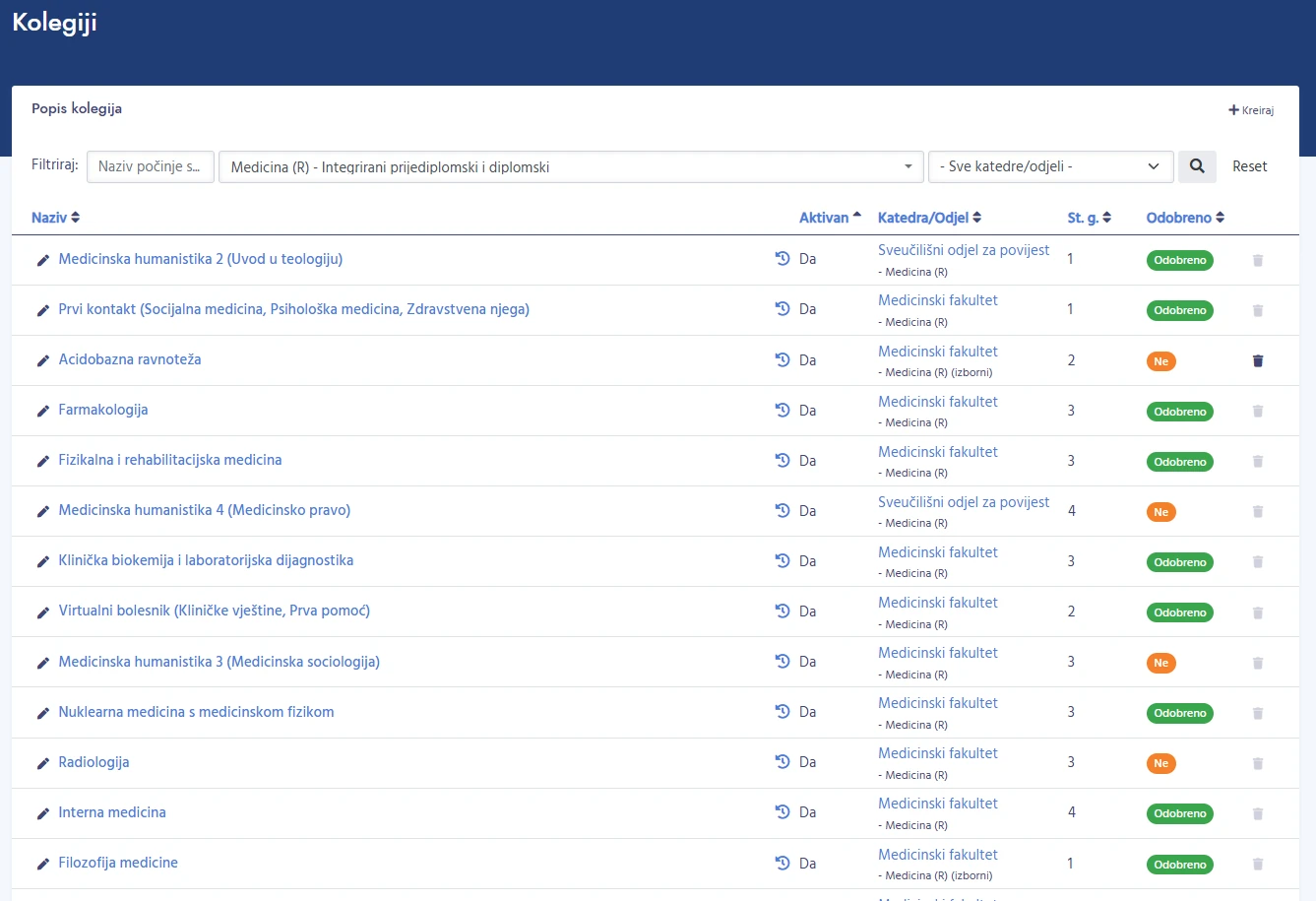Click the Kreiraj button to create course
Screen dimensions: 1316x901
(1251, 110)
